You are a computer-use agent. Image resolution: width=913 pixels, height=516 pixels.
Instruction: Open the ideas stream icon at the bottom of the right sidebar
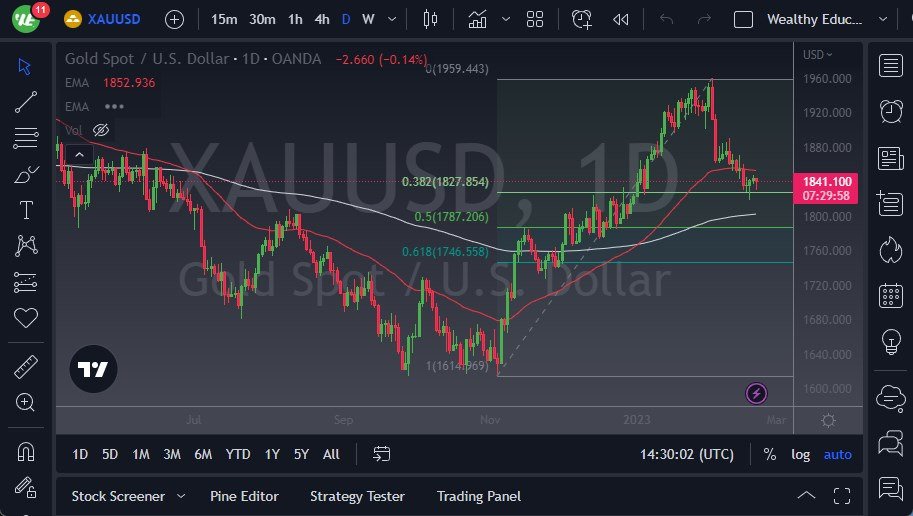(890, 489)
